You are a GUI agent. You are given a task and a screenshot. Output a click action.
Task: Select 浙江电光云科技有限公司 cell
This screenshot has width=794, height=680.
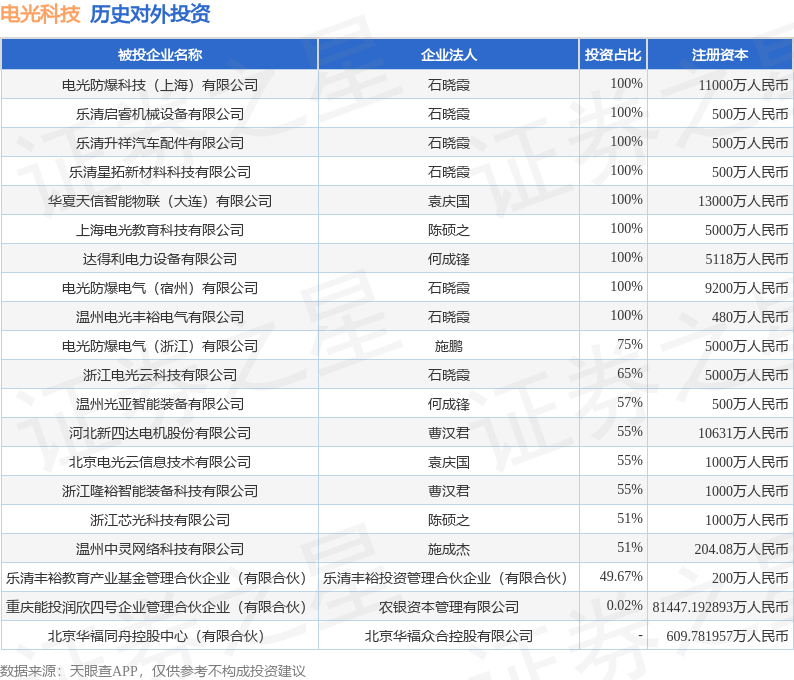[x=160, y=375]
